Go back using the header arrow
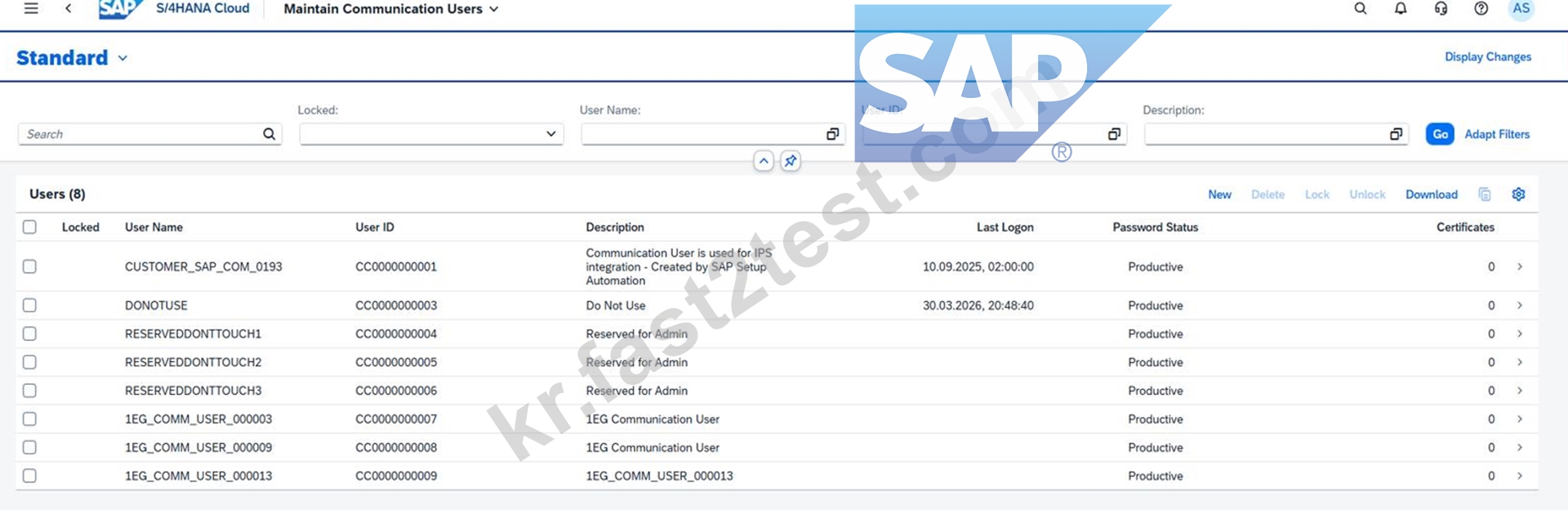The width and height of the screenshot is (1568, 510). point(69,8)
